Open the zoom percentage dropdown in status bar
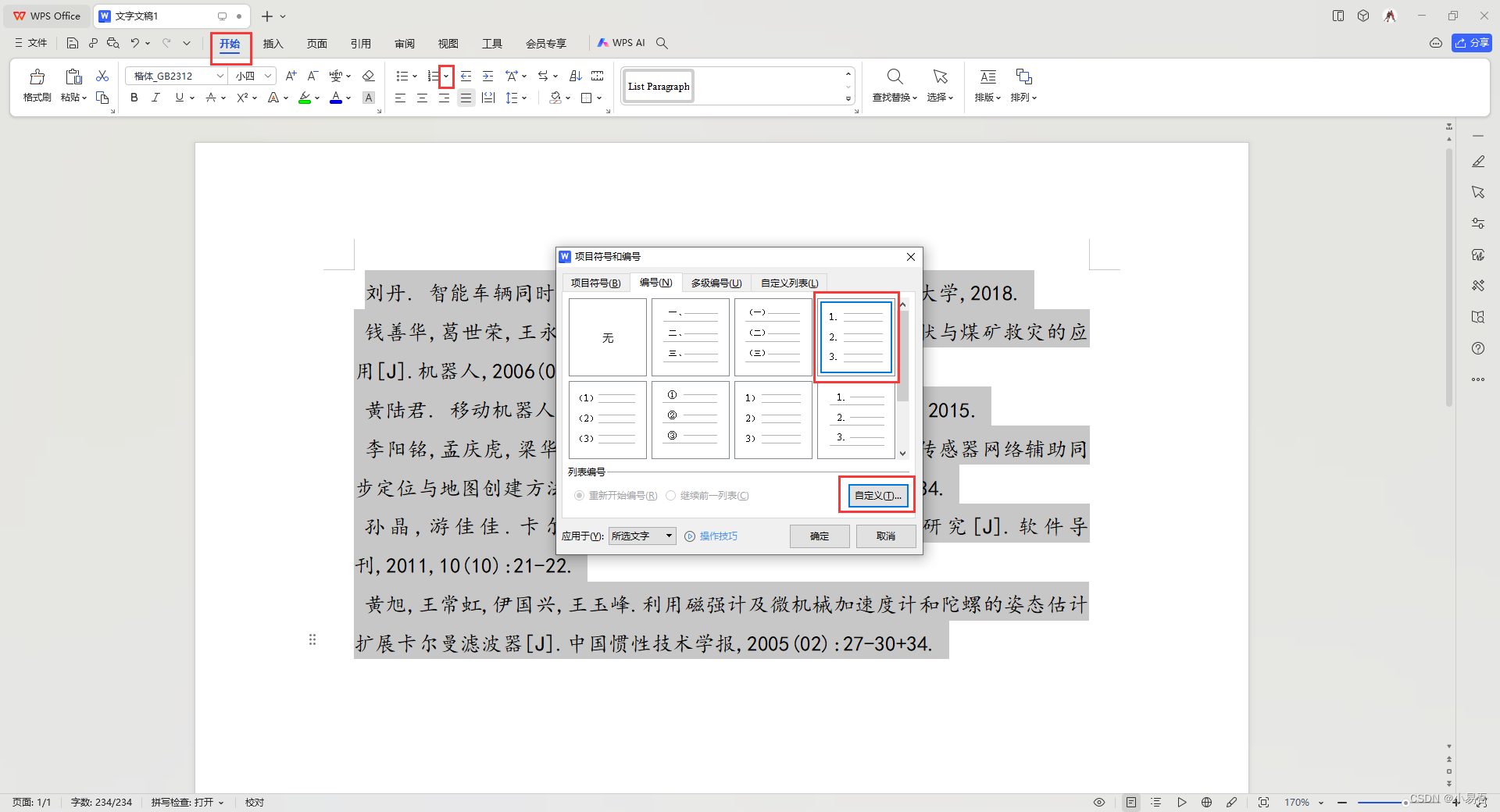 tap(1321, 802)
